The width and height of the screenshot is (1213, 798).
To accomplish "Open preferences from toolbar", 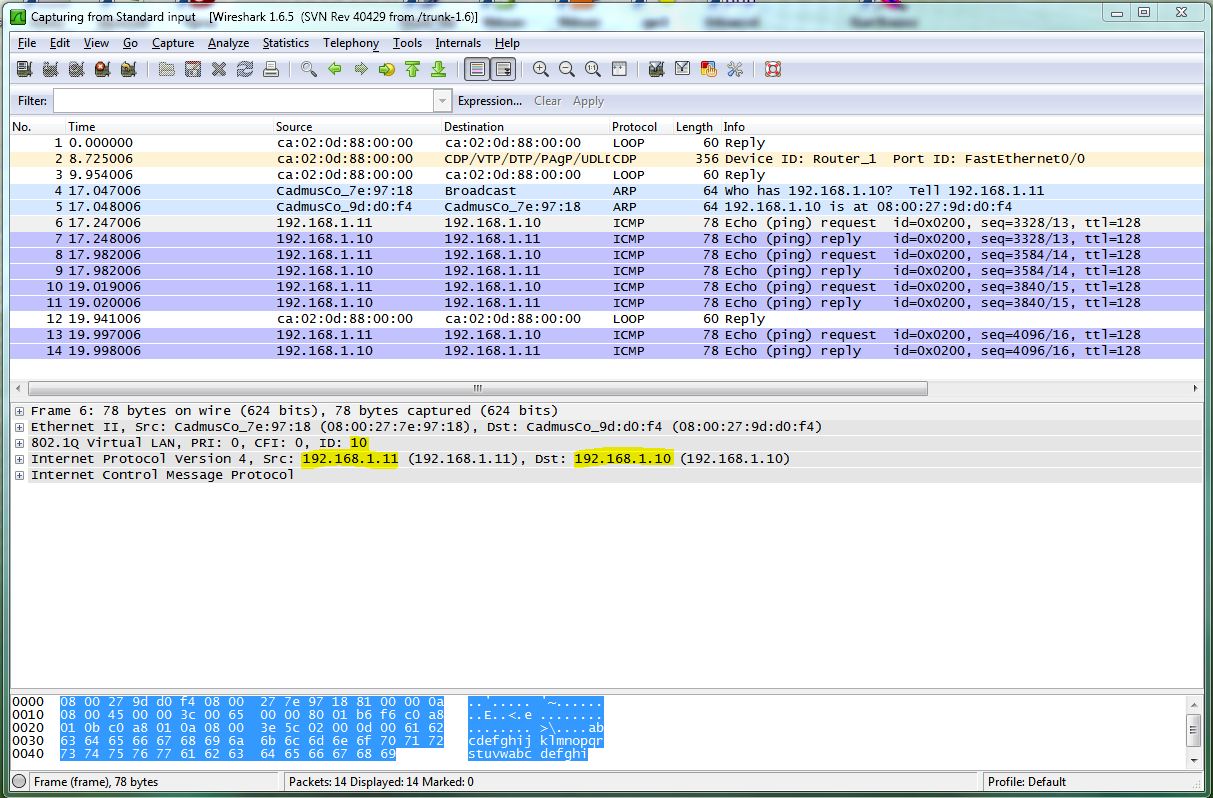I will pos(735,69).
